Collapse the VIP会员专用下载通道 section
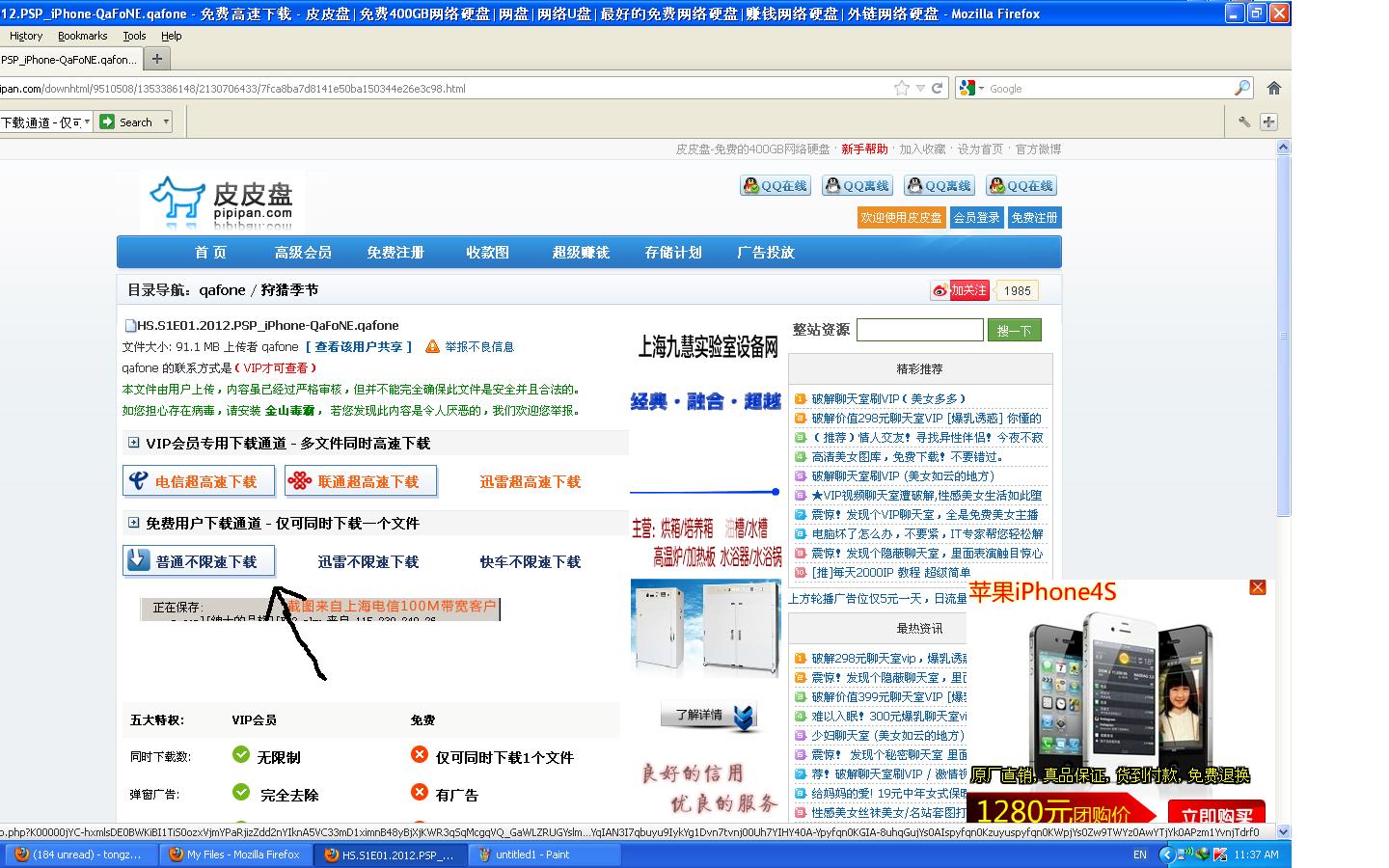The image size is (1389, 868). click(x=133, y=443)
